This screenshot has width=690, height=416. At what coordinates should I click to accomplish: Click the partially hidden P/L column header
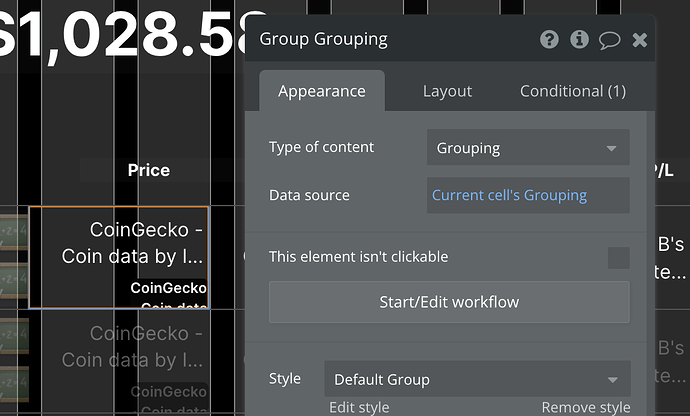(664, 171)
